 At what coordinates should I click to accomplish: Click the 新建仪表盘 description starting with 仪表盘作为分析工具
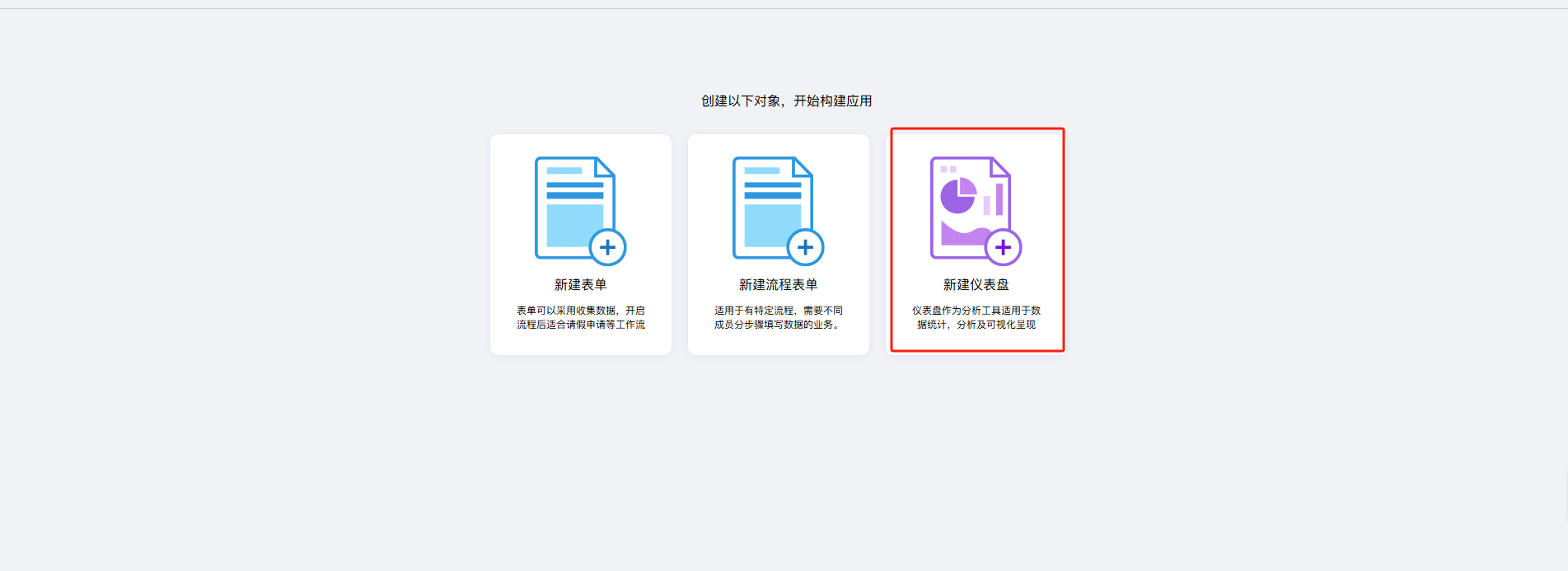click(x=976, y=317)
